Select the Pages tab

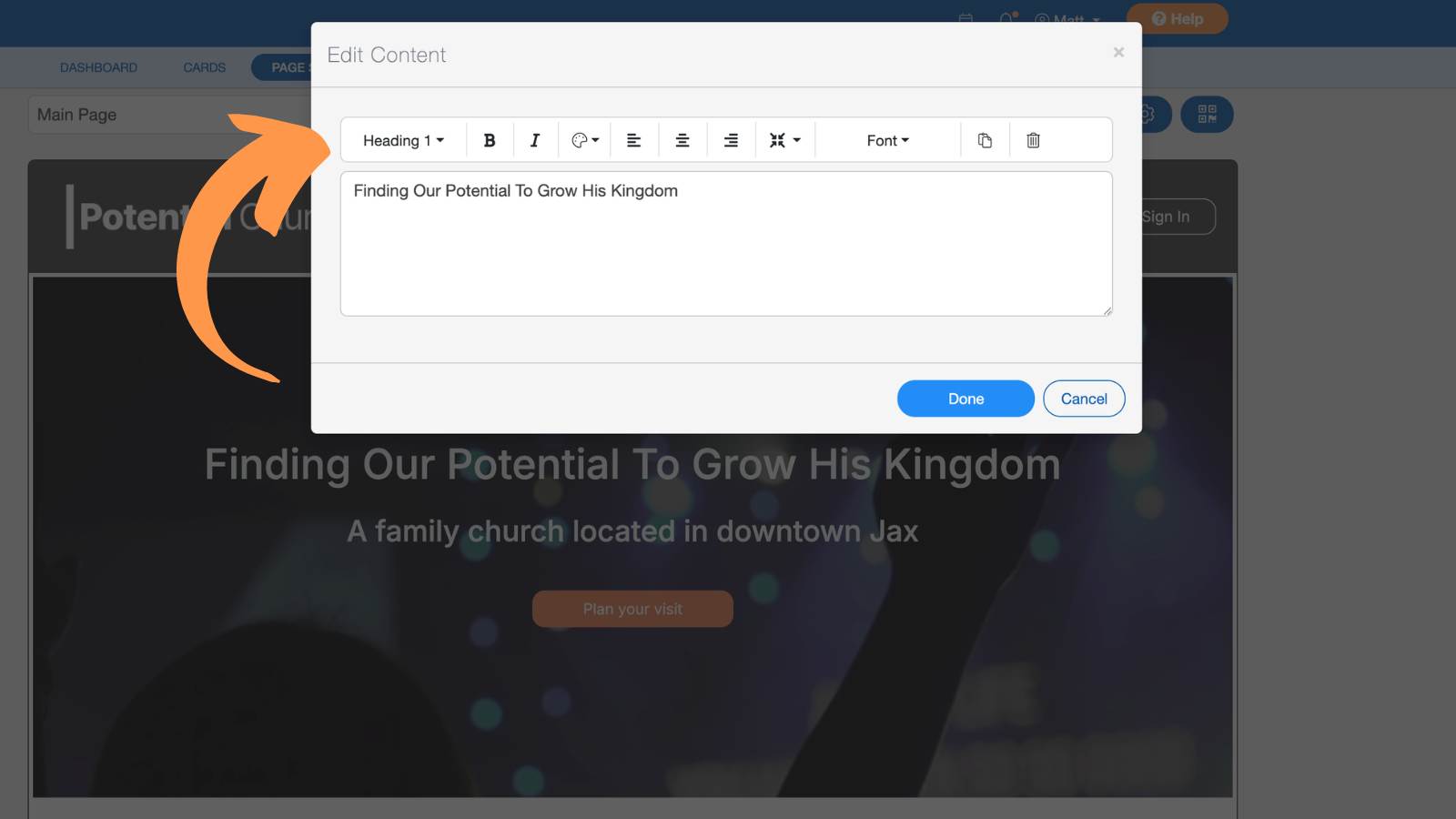tap(282, 67)
